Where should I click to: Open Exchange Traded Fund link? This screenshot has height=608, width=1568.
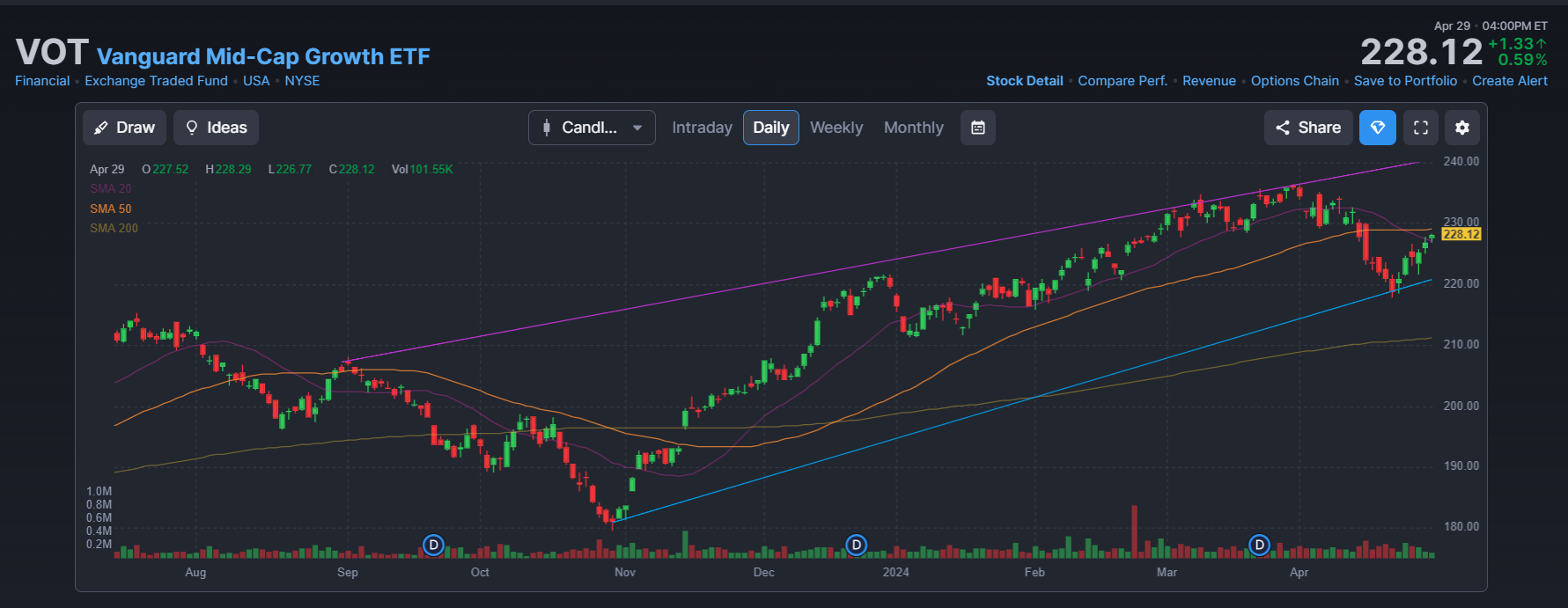coord(156,81)
